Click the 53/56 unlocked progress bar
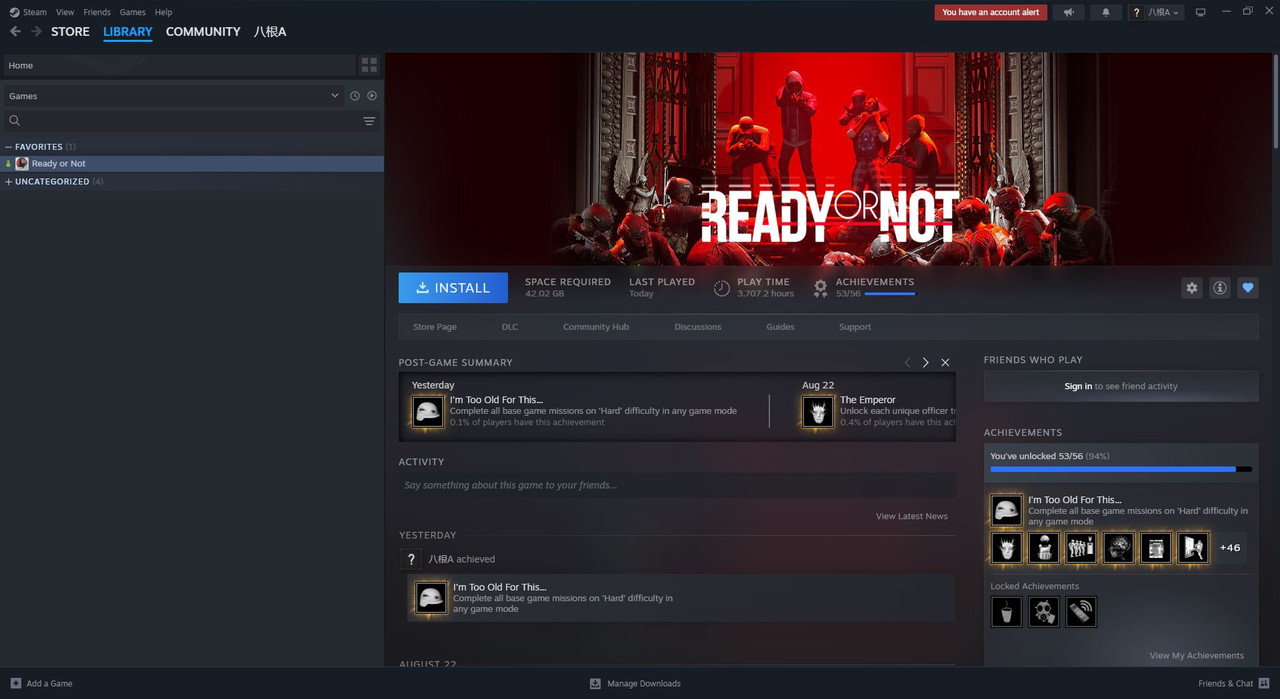 tap(1121, 469)
